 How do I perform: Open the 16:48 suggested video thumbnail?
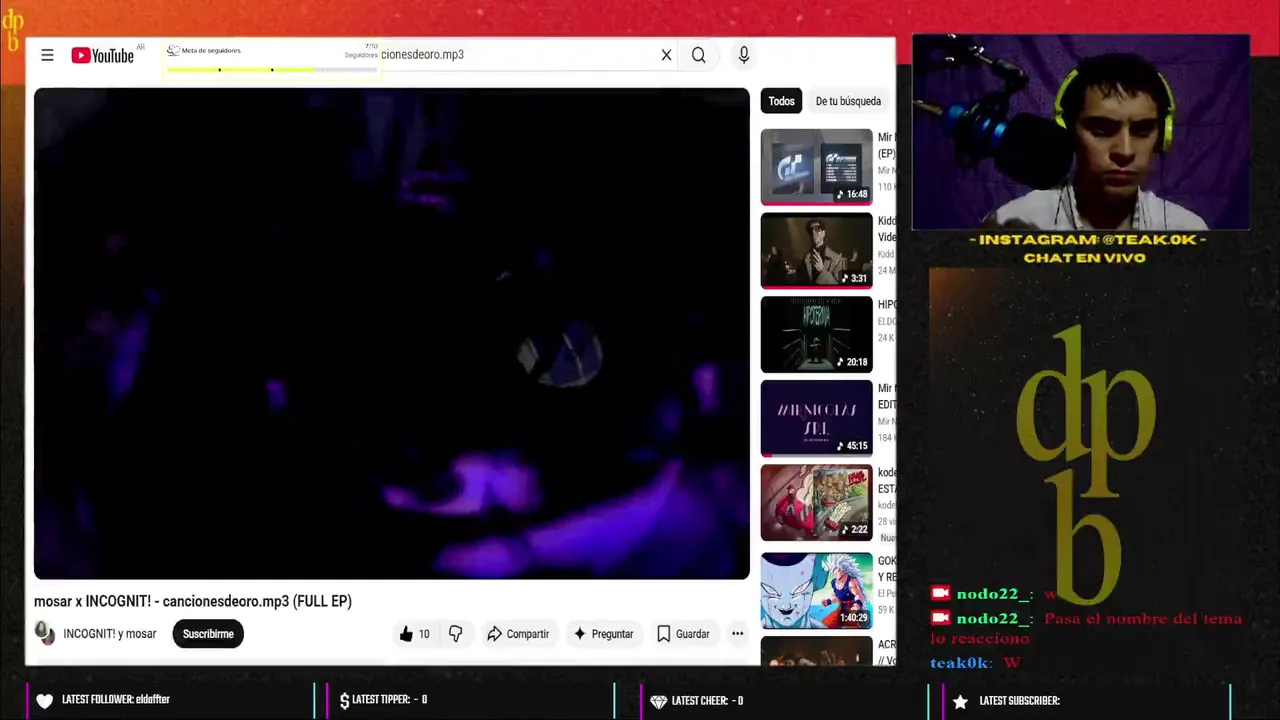point(816,166)
